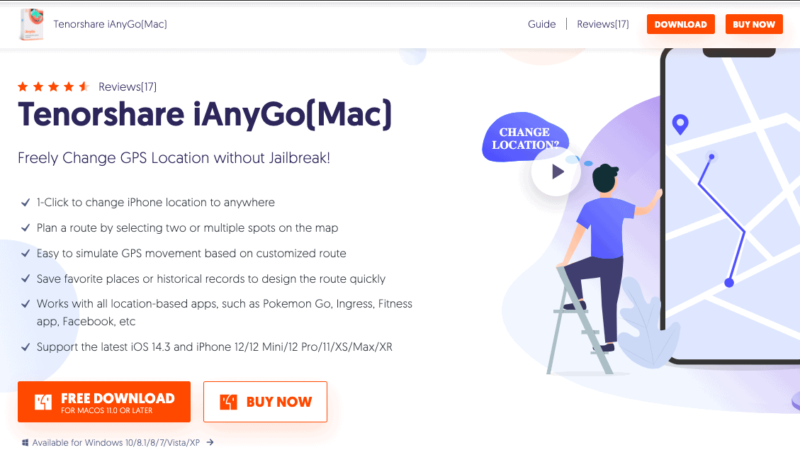This screenshot has width=800, height=450.
Task: Click the route endpoint dot on map
Action: pos(729,283)
